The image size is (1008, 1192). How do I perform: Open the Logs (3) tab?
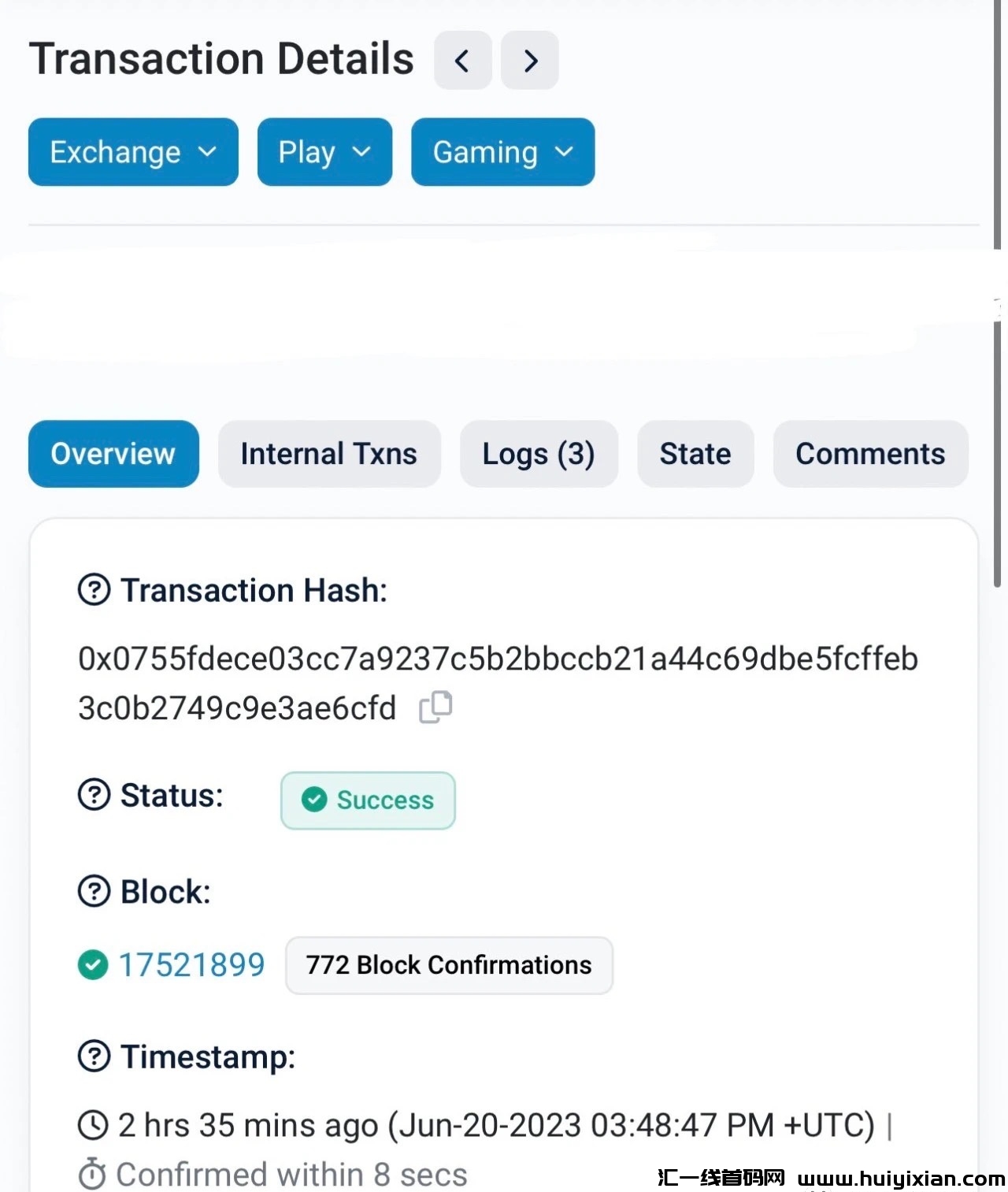[x=539, y=454]
